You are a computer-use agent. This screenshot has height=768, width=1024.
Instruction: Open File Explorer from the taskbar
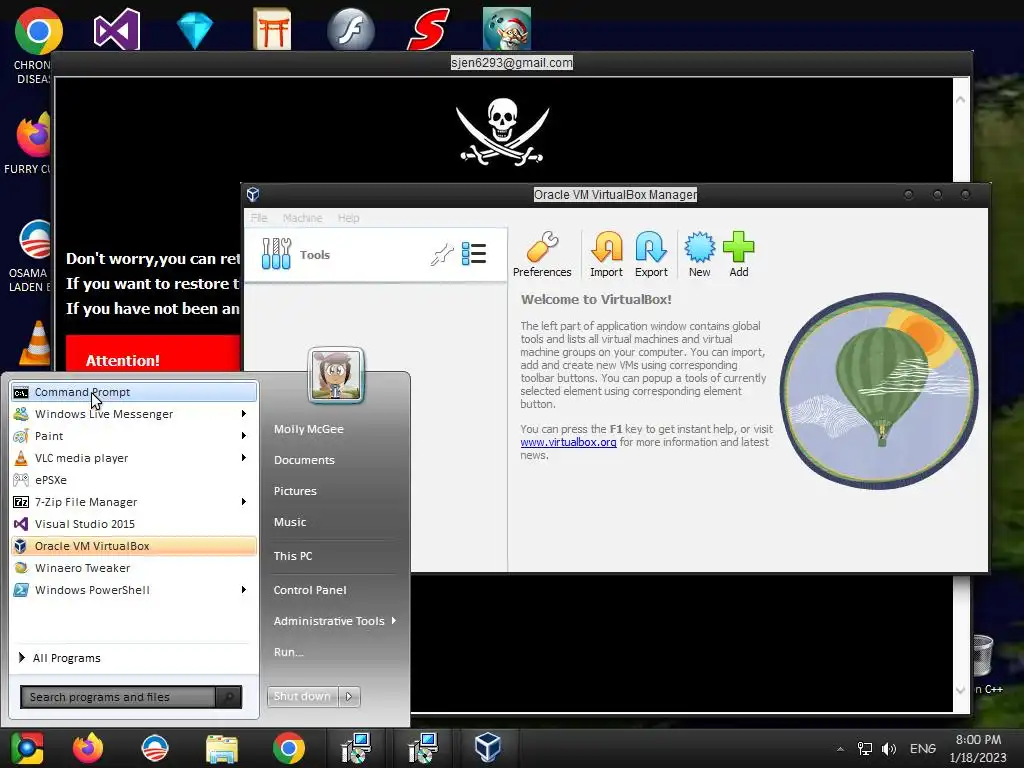coord(222,749)
